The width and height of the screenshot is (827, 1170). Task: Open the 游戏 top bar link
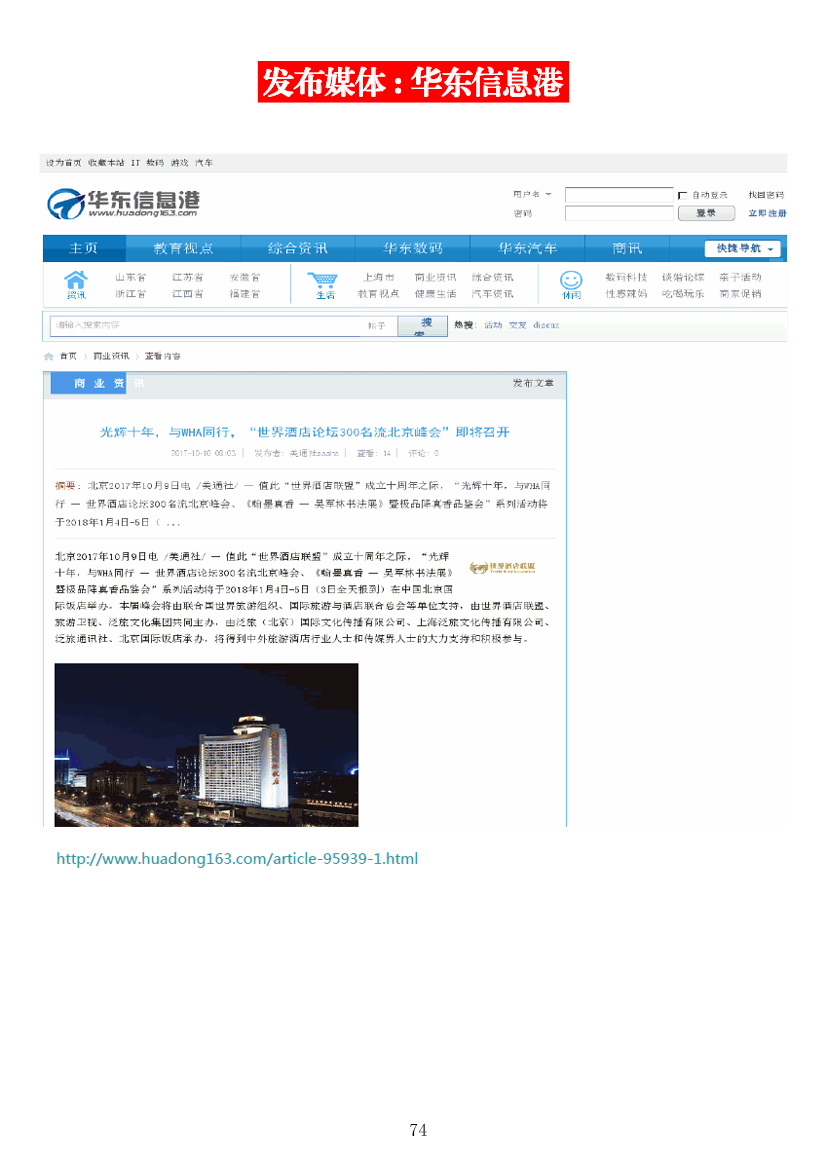point(179,163)
